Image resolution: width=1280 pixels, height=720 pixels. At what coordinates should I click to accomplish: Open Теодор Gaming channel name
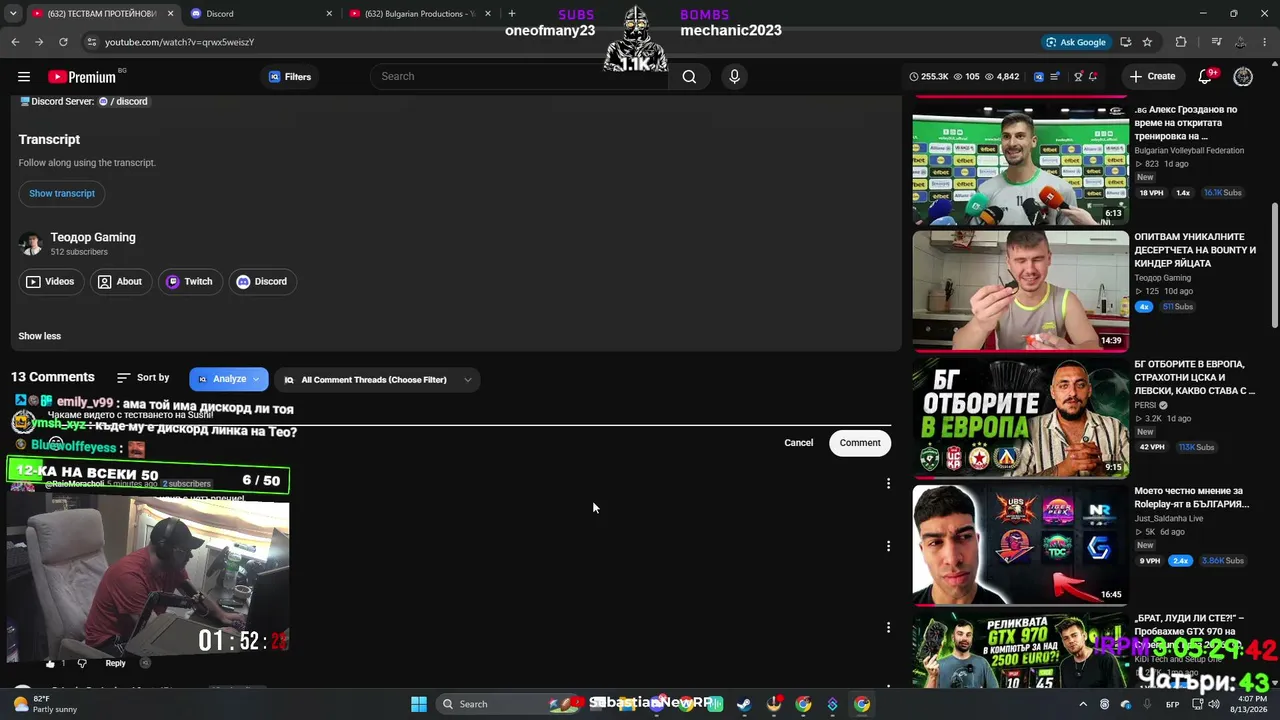(93, 237)
